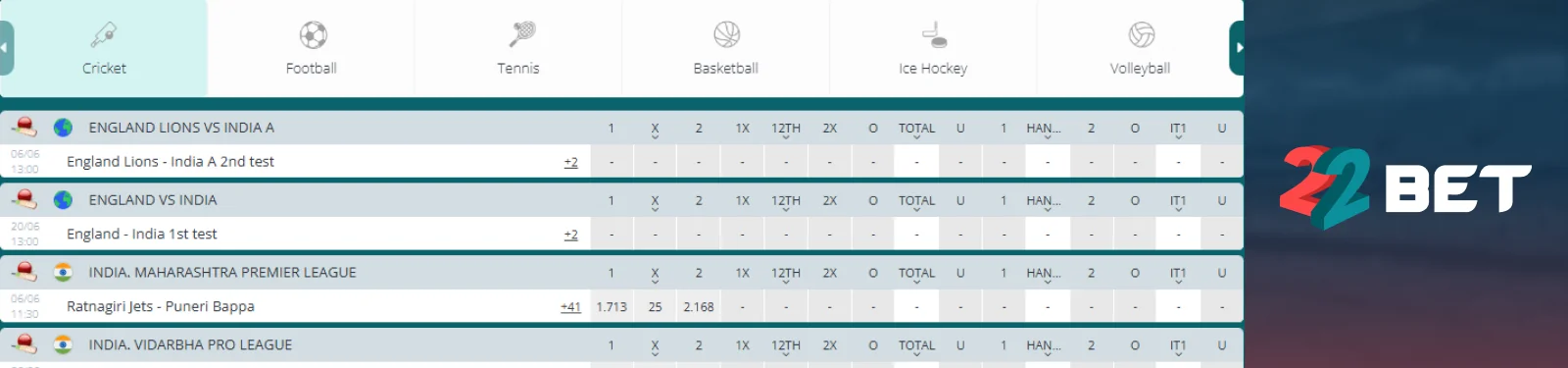Expand 12TH dropdown in England vs India header

point(785,202)
